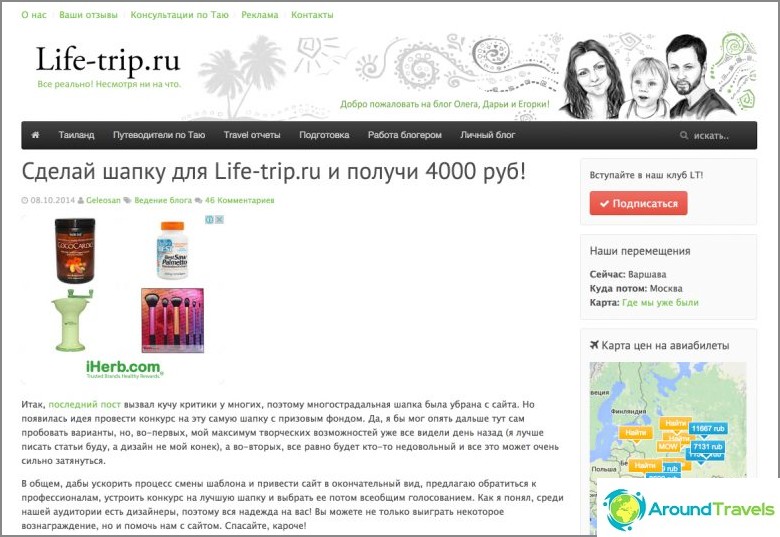Open the Контакты link
The width and height of the screenshot is (780, 537).
[x=312, y=15]
